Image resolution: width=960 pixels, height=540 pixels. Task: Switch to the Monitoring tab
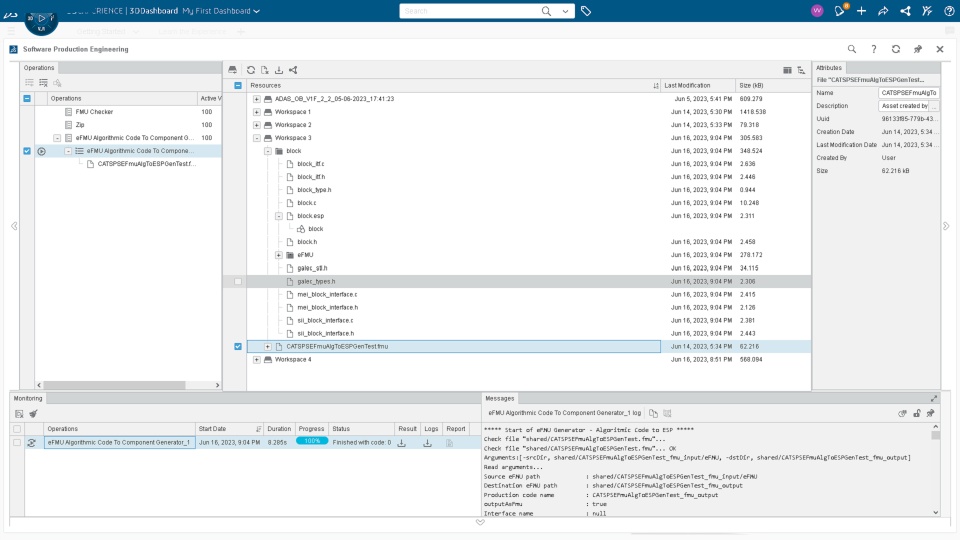28,399
